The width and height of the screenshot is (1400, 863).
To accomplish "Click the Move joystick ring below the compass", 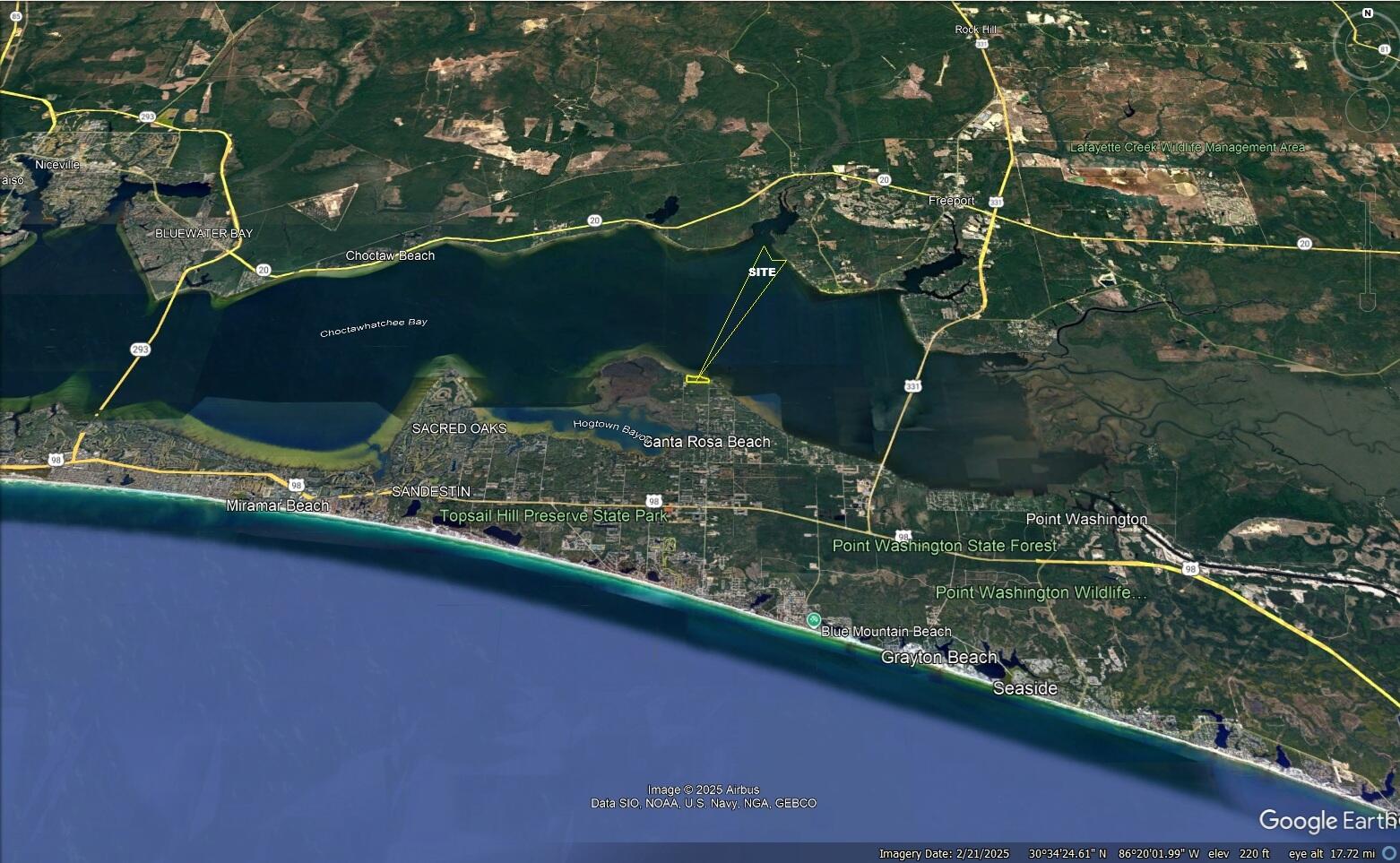I will [1367, 109].
